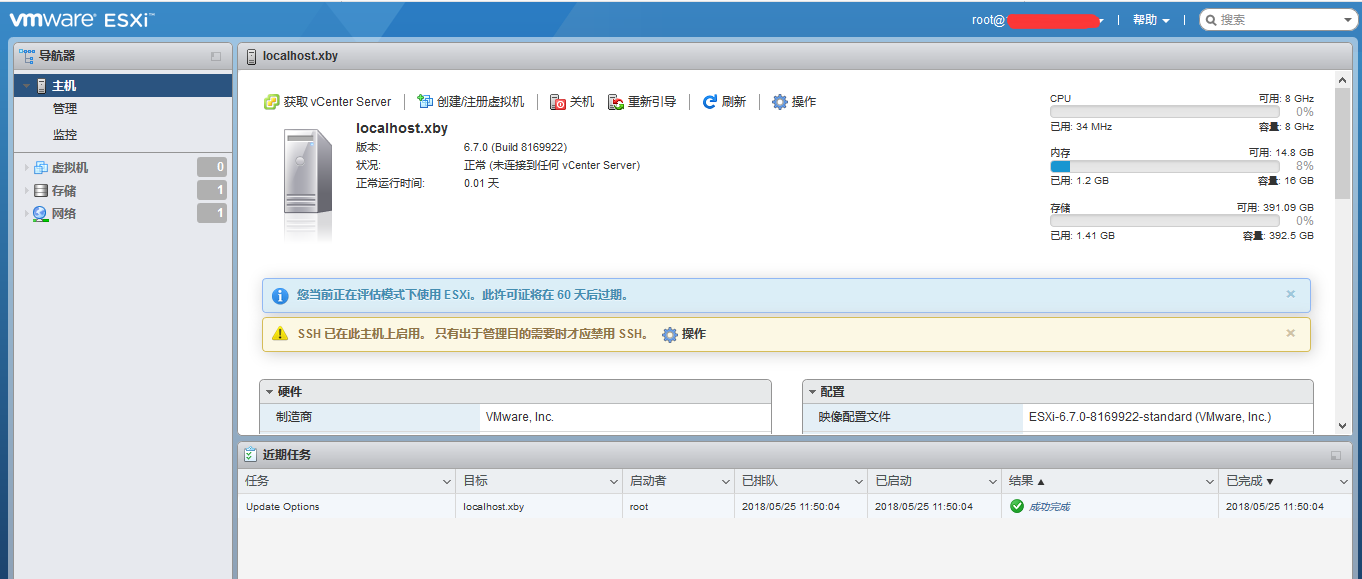The height and width of the screenshot is (579, 1362).
Task: Open the 创建/注册虚拟机 toolbar icon
Action: (x=425, y=100)
